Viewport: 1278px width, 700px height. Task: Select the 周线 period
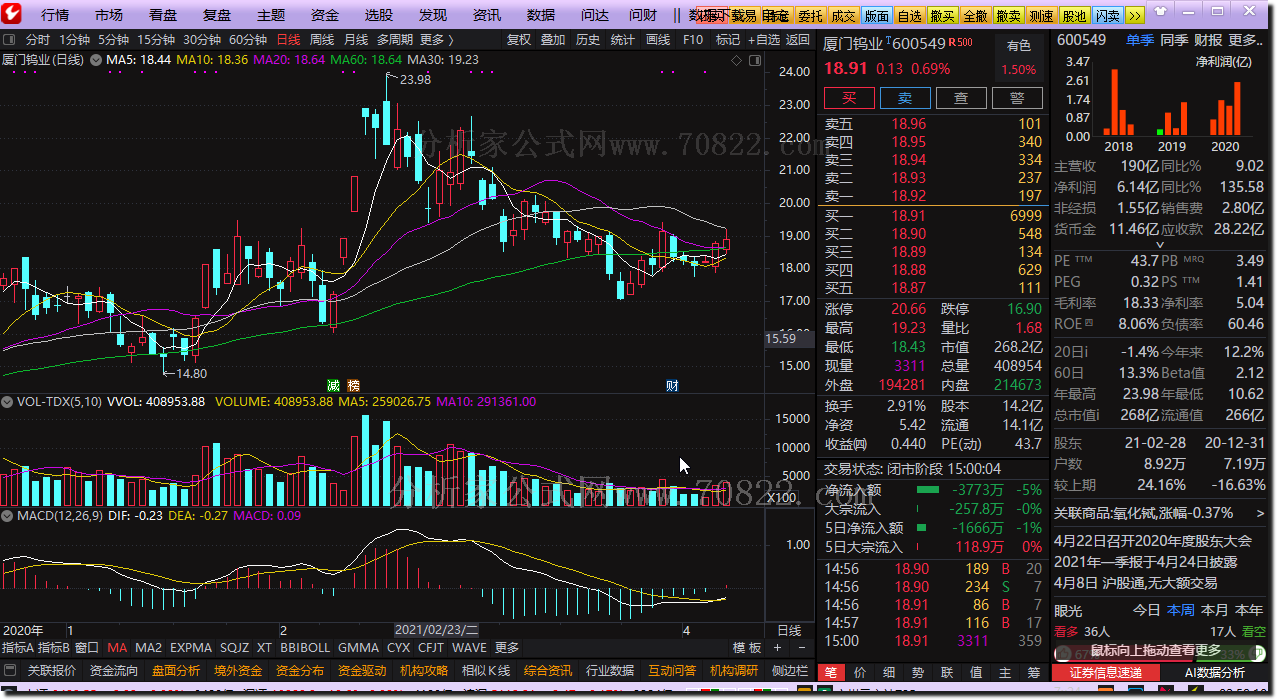point(322,40)
